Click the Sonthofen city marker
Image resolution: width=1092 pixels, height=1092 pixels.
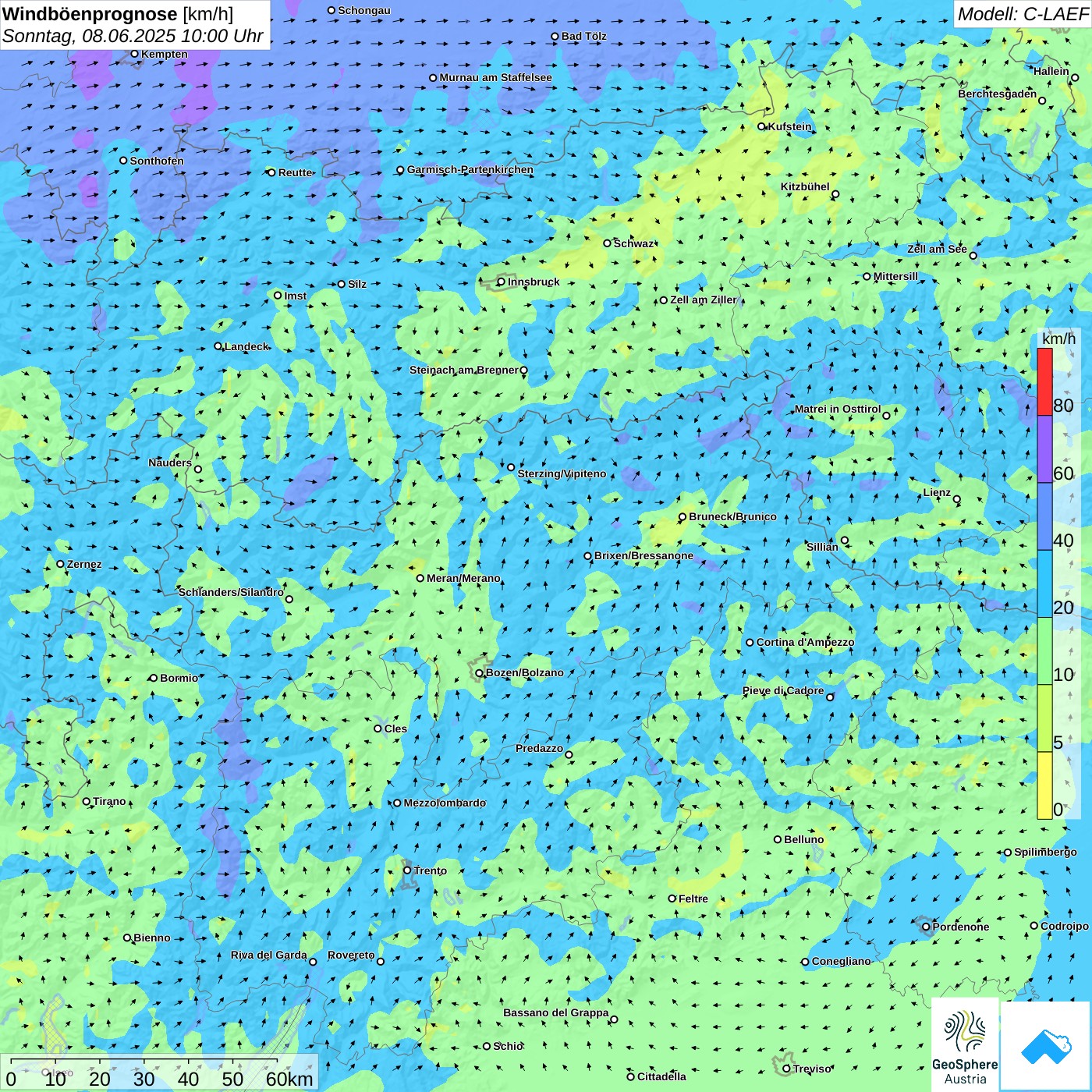tap(123, 161)
